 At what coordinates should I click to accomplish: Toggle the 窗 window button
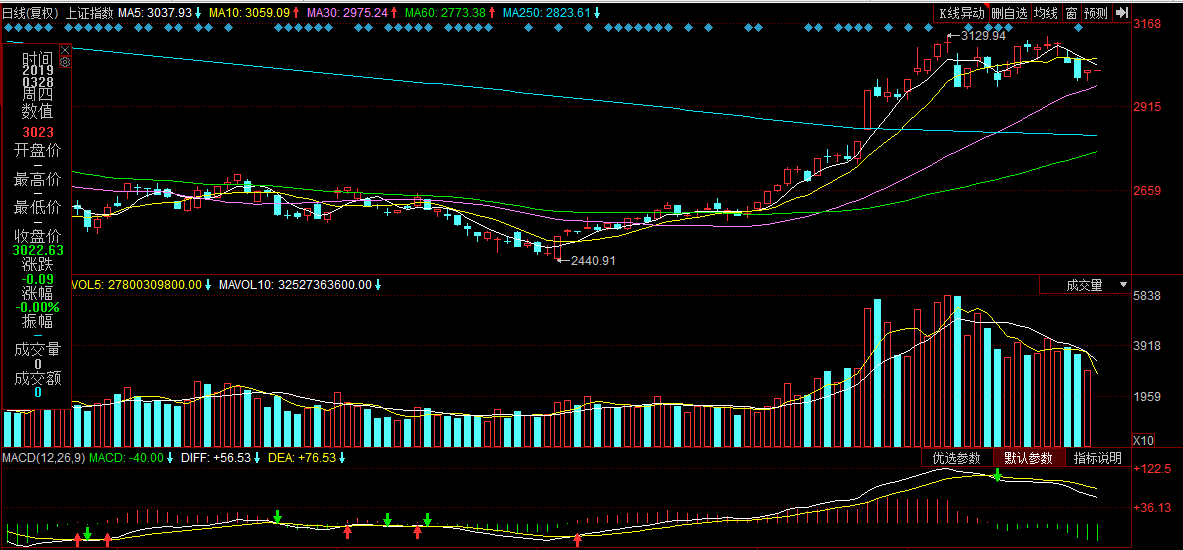1071,13
